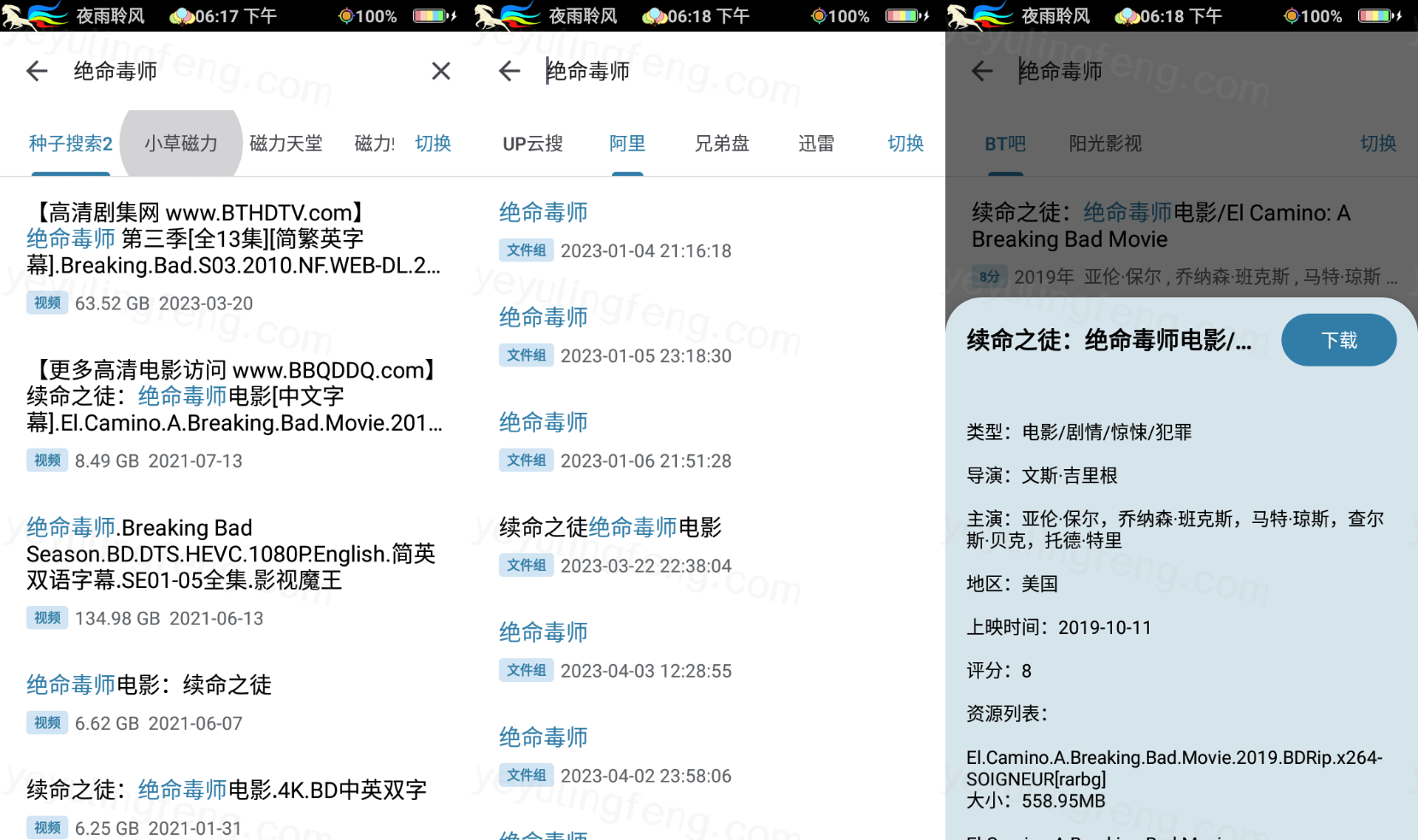Tap the battery icon in the 06:17 status bar
1418x840 pixels.
tap(435, 16)
